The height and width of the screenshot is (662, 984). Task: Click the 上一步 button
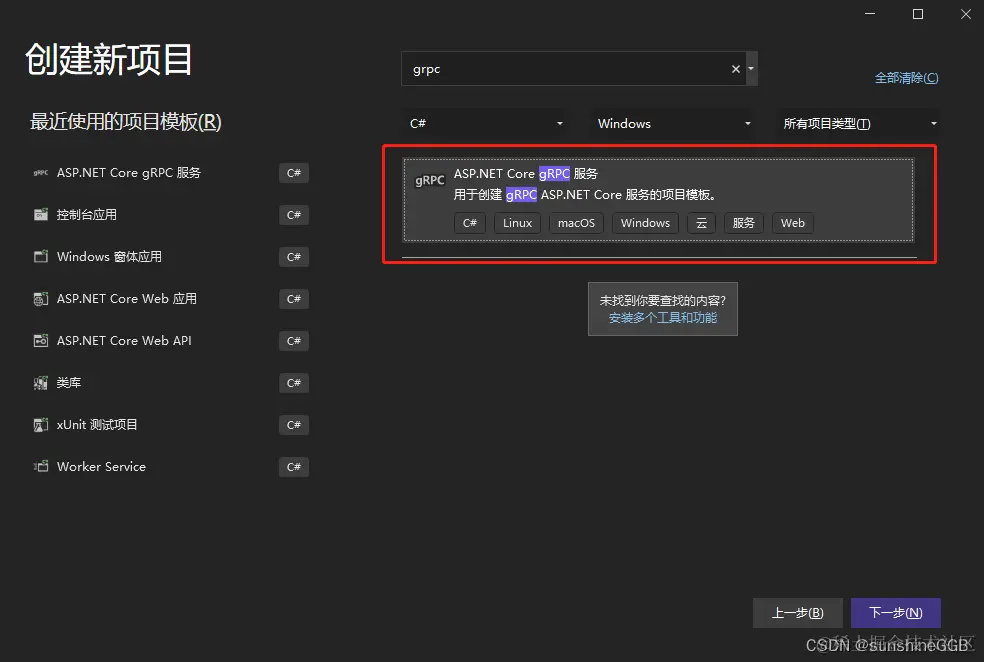[798, 612]
